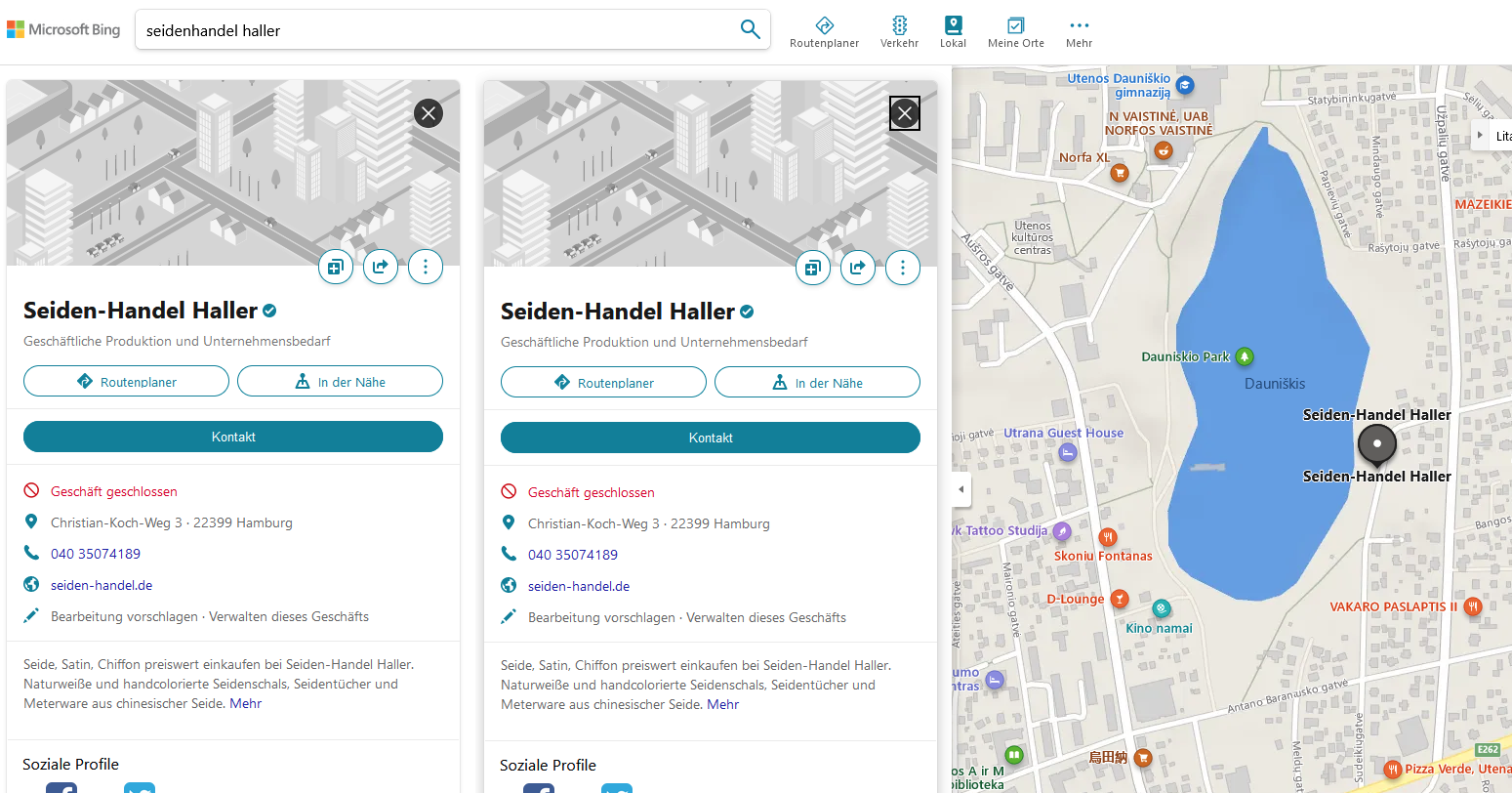Close the right Seiden-Handel Haller card
The height and width of the screenshot is (793, 1512).
point(905,113)
